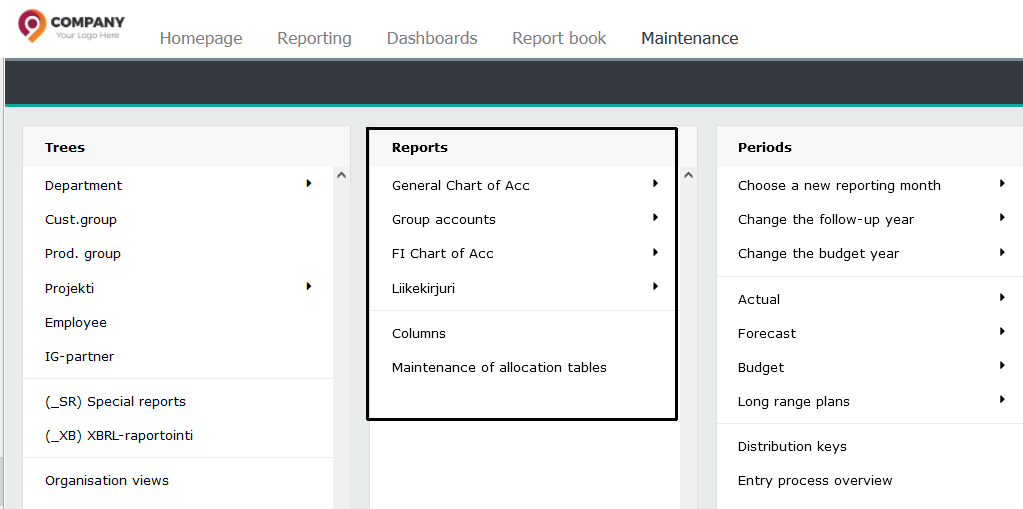Open the Columns item
The height and width of the screenshot is (509, 1023).
tap(419, 333)
